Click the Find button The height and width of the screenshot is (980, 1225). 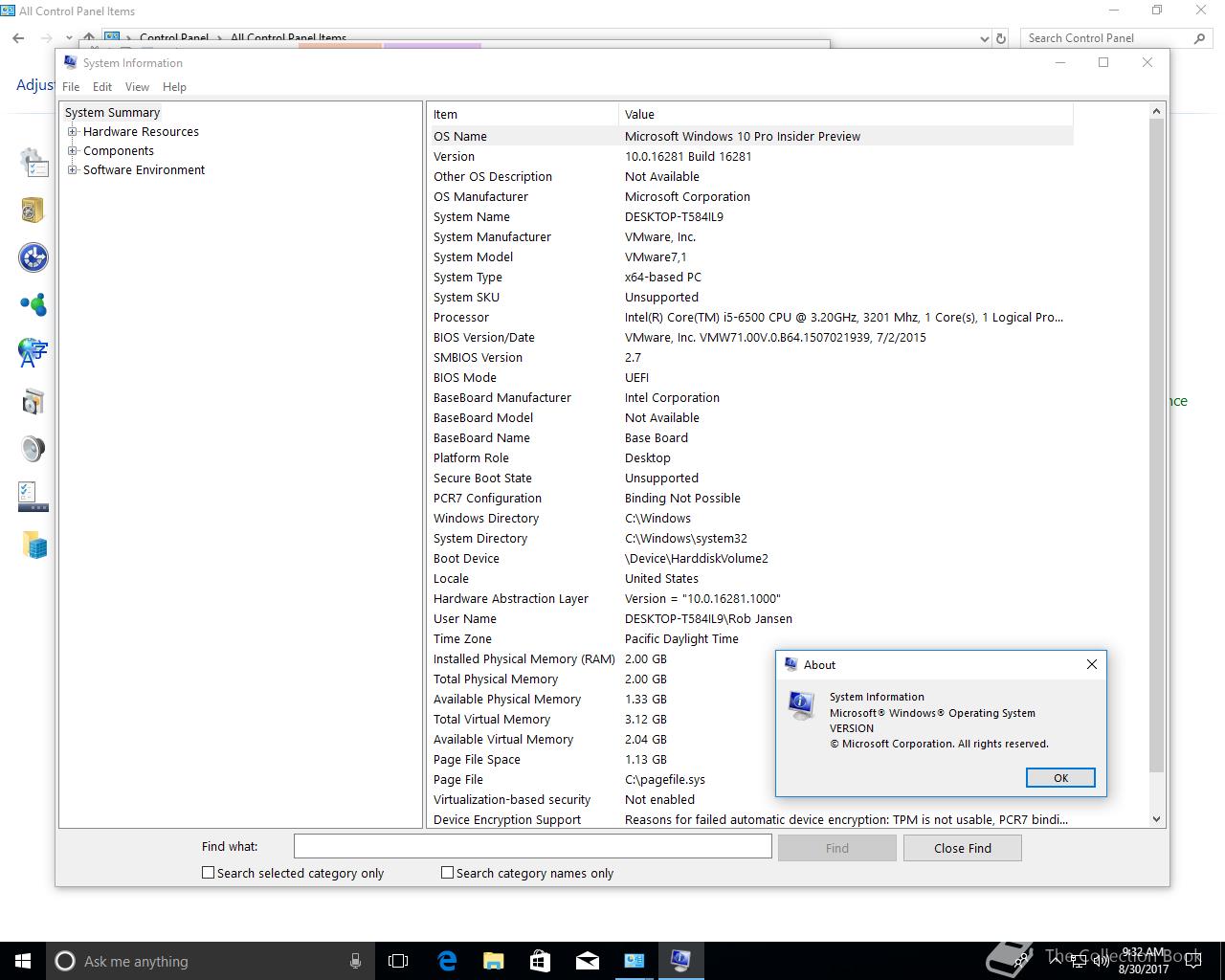pyautogui.click(x=837, y=848)
